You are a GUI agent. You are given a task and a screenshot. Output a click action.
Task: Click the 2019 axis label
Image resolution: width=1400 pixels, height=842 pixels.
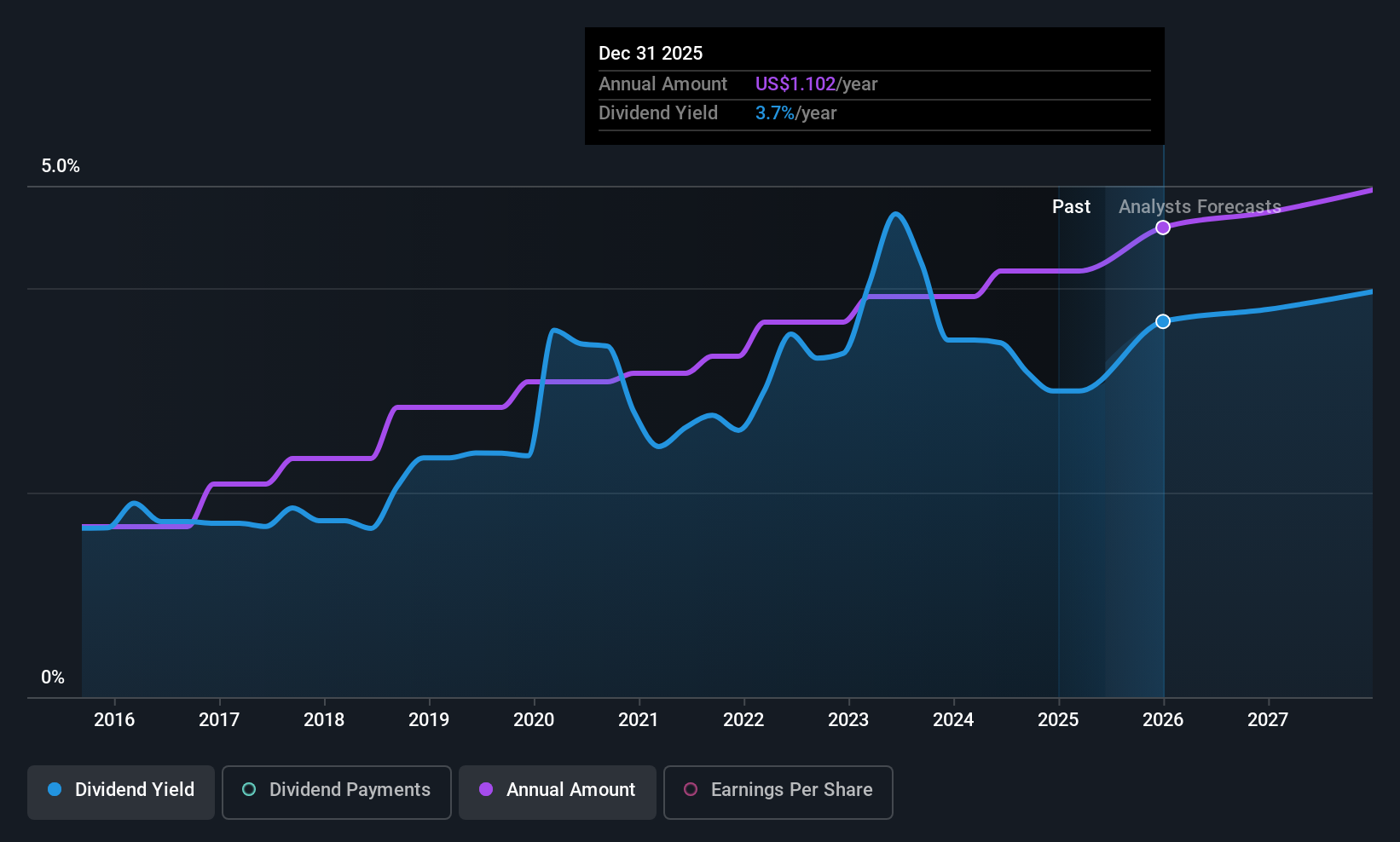click(x=429, y=720)
